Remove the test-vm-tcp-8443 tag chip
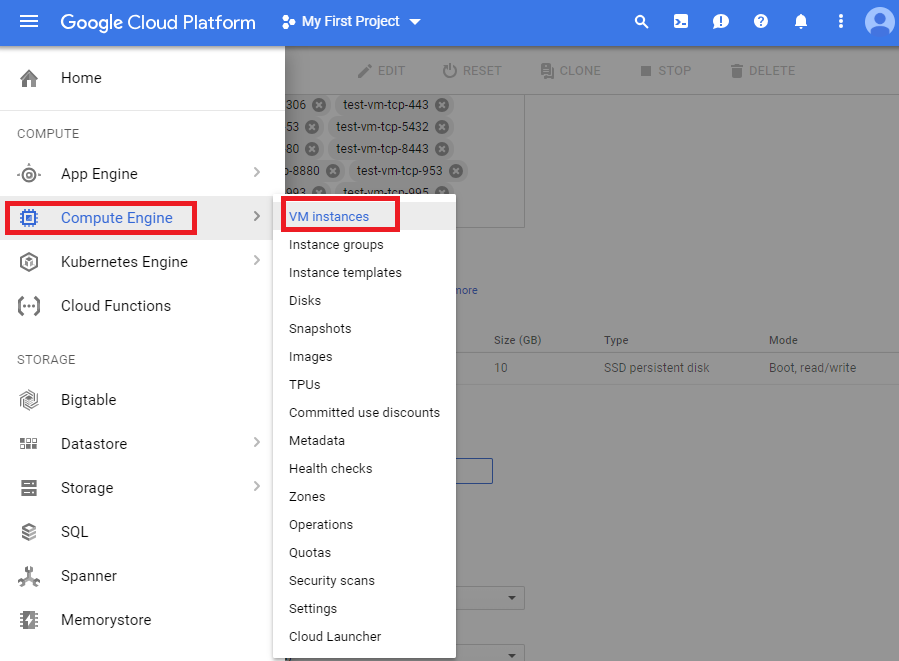Viewport: 899px width, 661px height. [443, 149]
